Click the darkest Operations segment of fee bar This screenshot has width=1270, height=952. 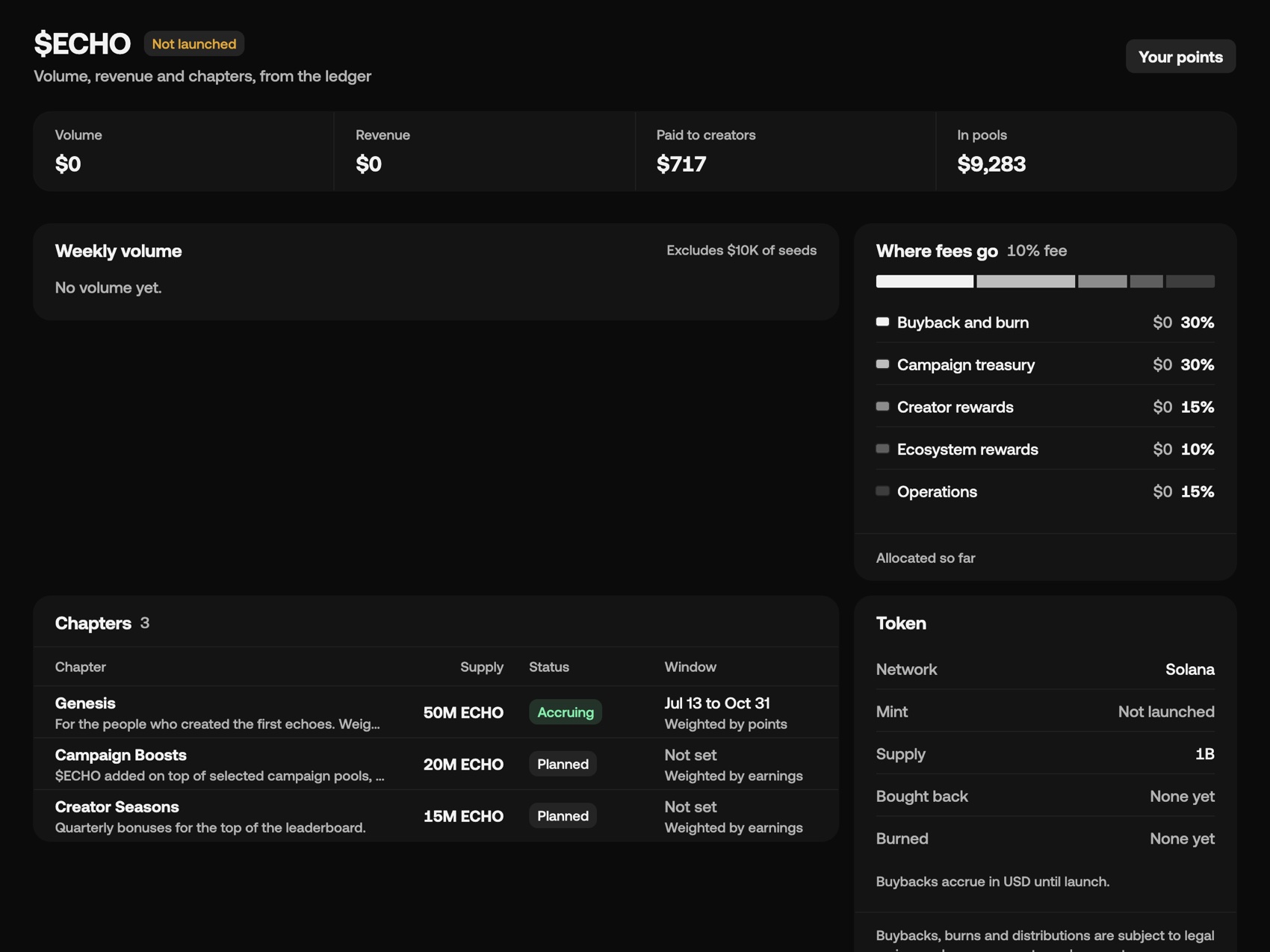1190,281
